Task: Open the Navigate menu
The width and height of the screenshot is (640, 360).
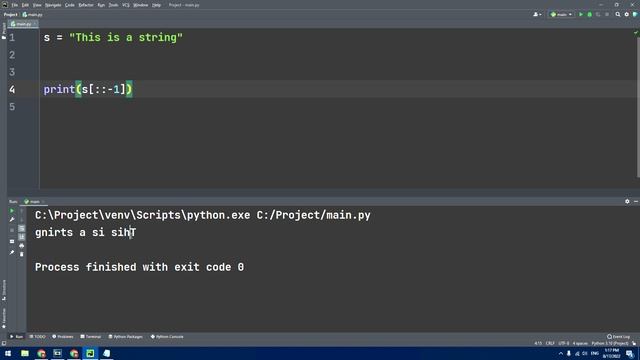Action: click(53, 5)
